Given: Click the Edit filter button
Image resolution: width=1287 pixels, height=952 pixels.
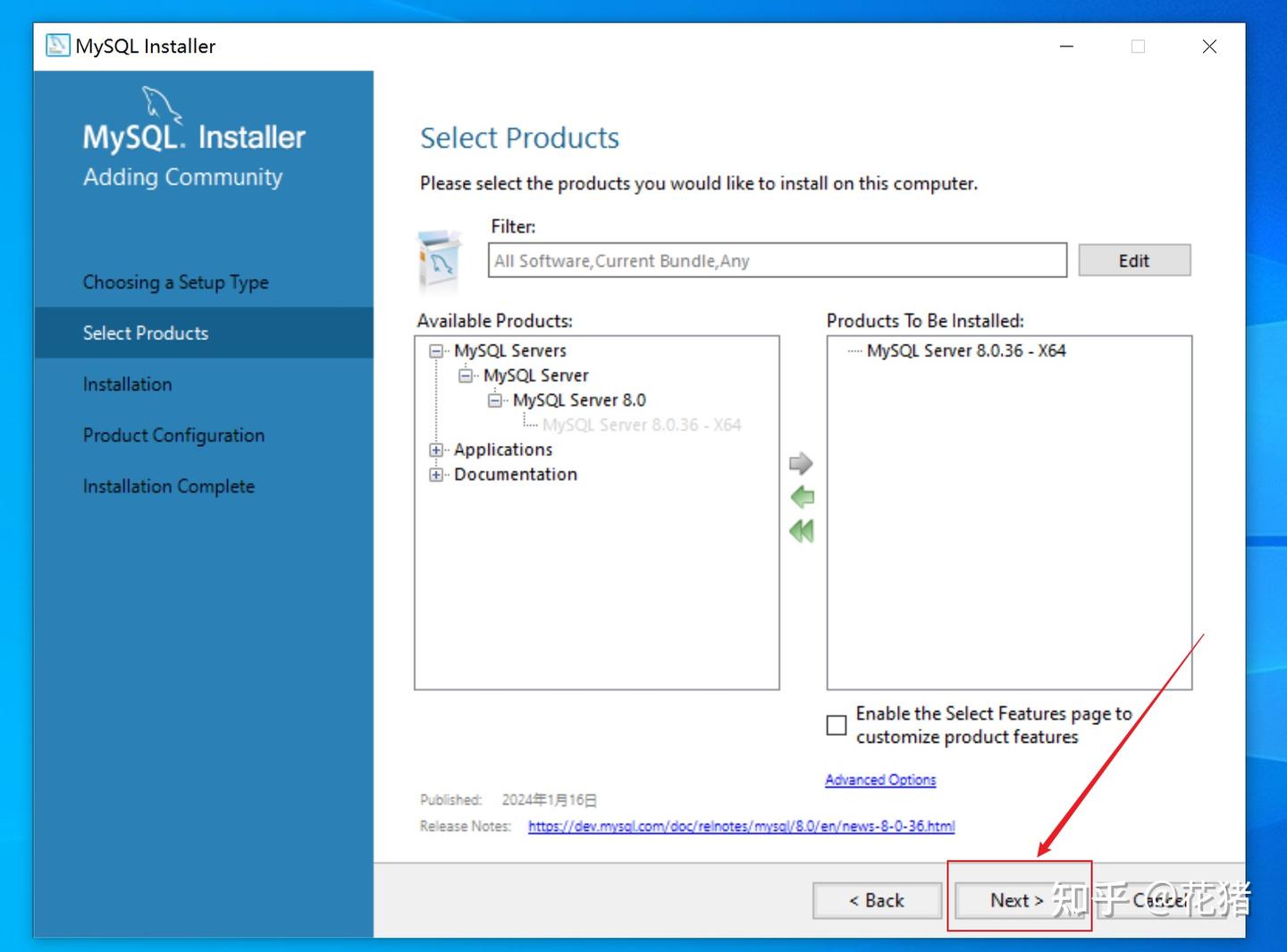Looking at the screenshot, I should click(1134, 260).
